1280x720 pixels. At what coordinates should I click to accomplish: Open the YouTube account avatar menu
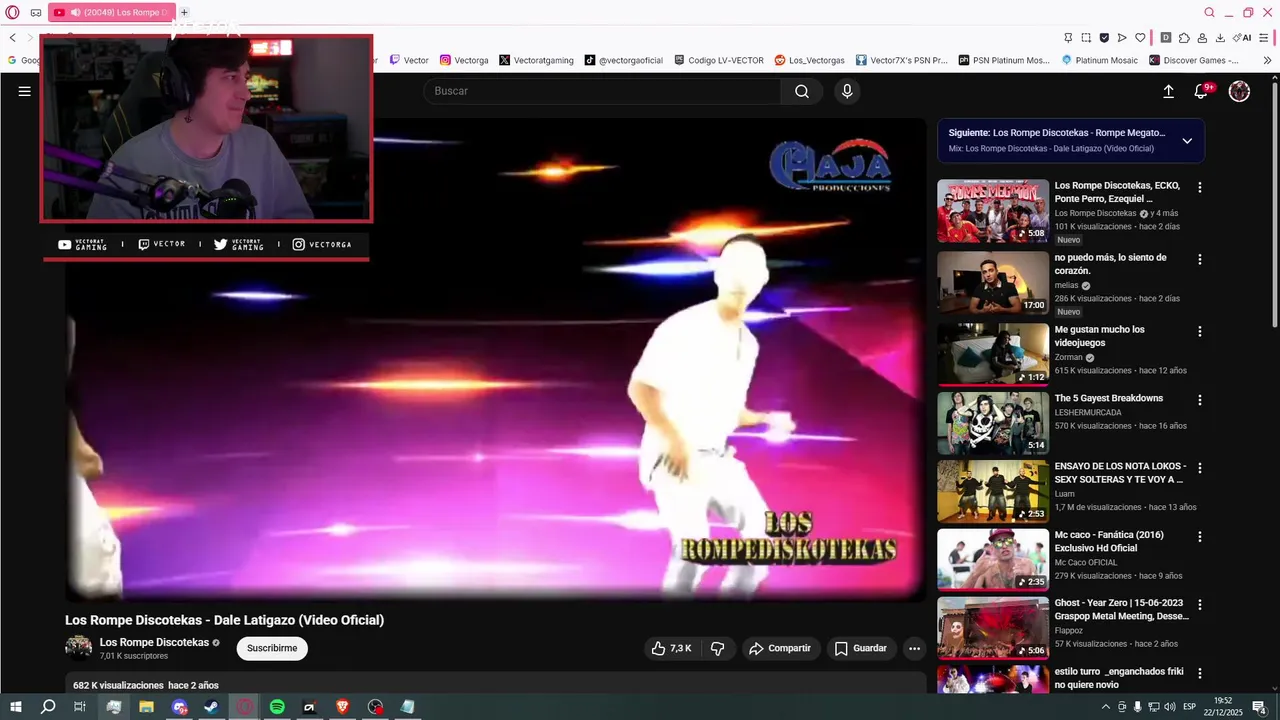point(1239,91)
